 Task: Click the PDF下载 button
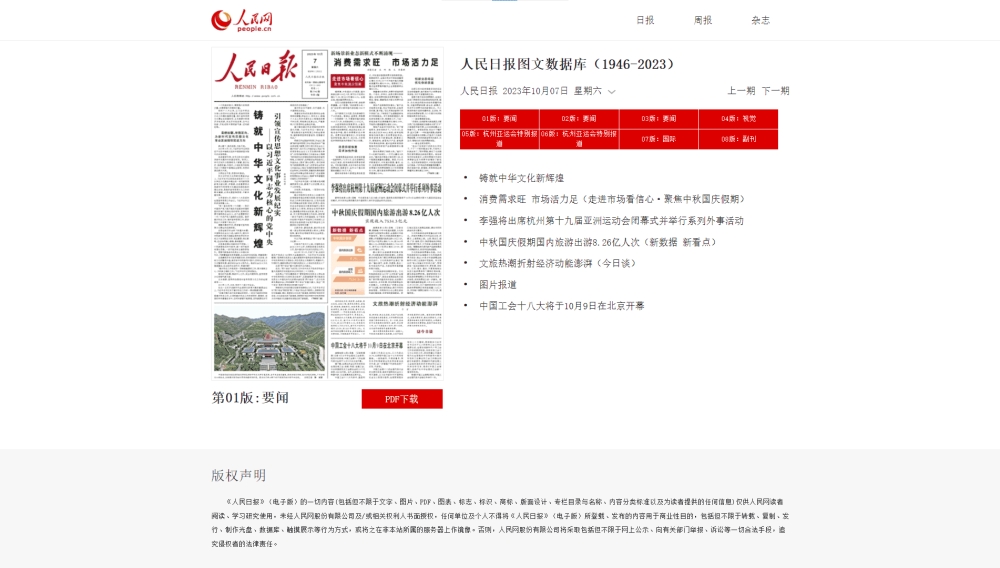(x=402, y=399)
